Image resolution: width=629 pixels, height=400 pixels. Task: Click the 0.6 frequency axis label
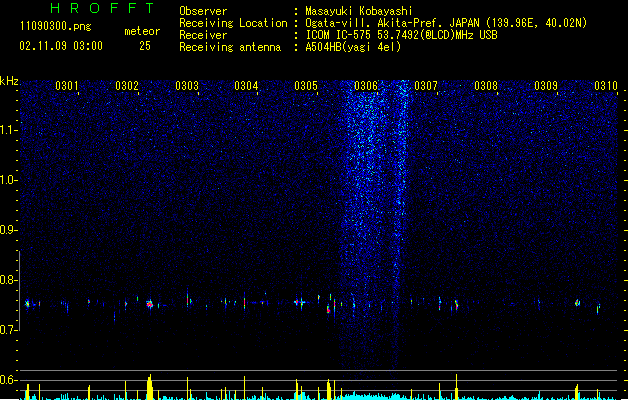pyautogui.click(x=9, y=380)
